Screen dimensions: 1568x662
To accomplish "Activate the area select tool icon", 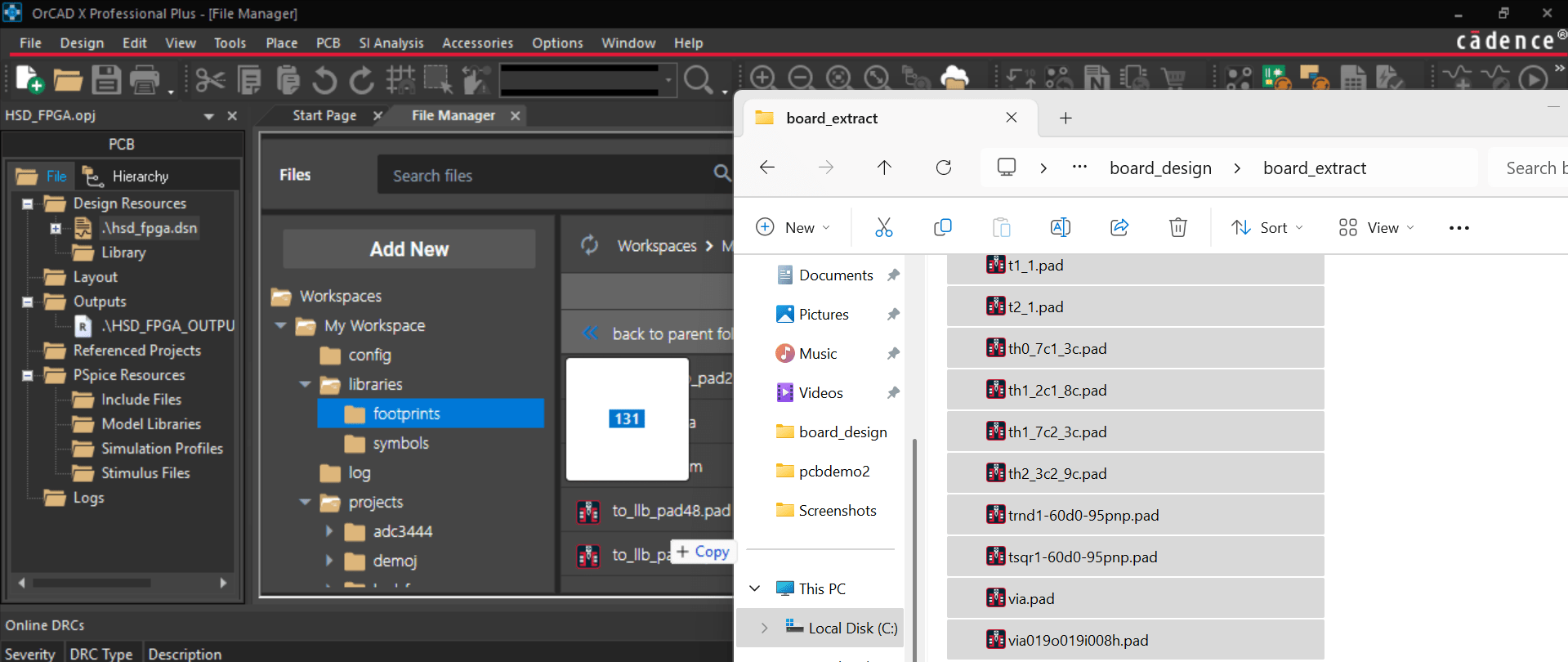I will tap(438, 79).
